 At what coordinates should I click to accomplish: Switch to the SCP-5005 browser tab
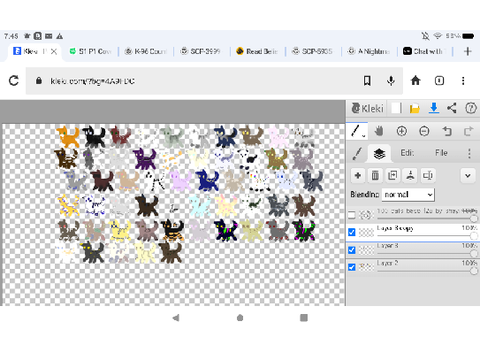point(312,51)
